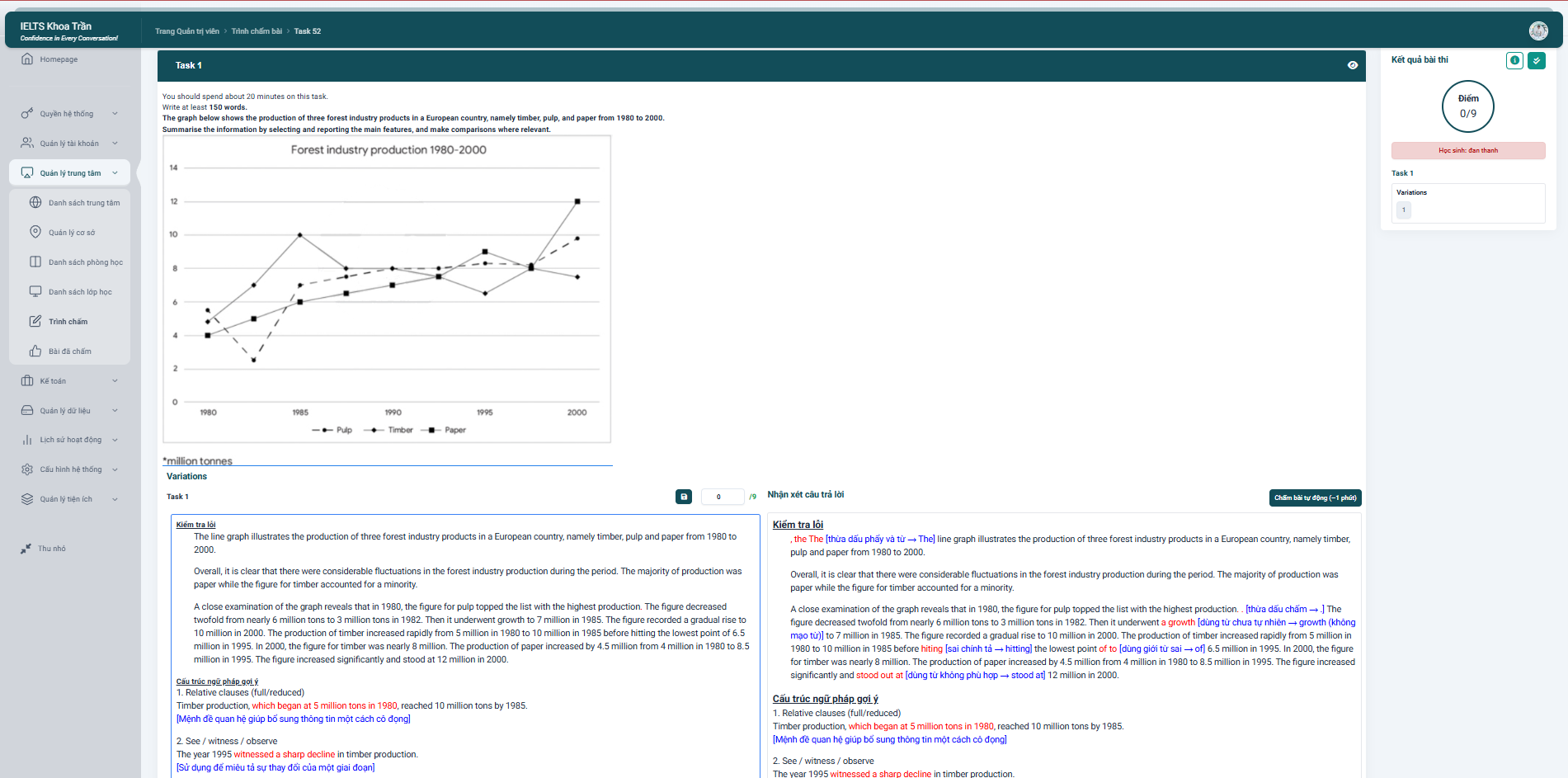
Task: Toggle Task 1 visibility eye icon
Action: tap(1353, 65)
